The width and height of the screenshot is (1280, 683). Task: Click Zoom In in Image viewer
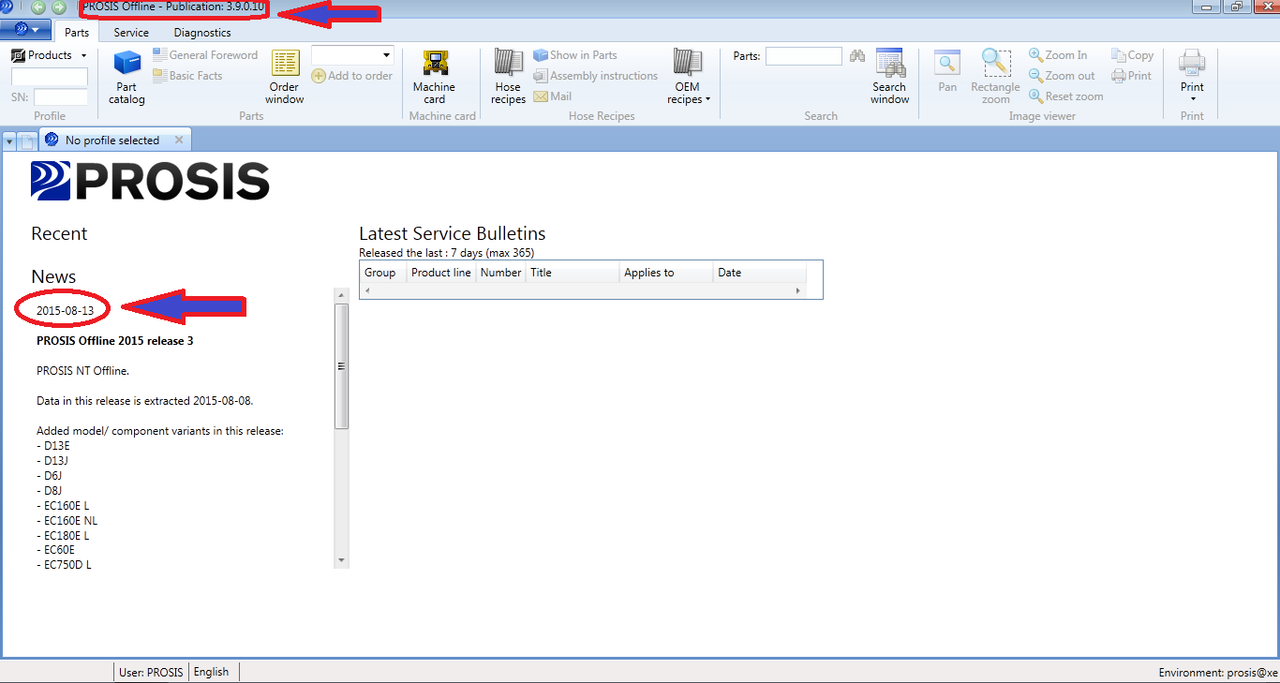click(x=1058, y=55)
